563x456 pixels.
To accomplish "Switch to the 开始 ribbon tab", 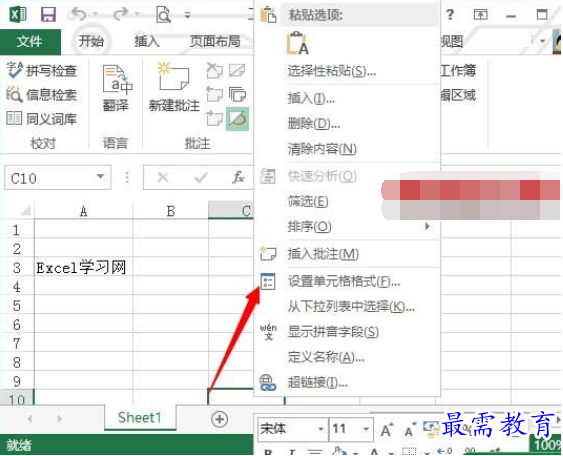I will pos(91,41).
